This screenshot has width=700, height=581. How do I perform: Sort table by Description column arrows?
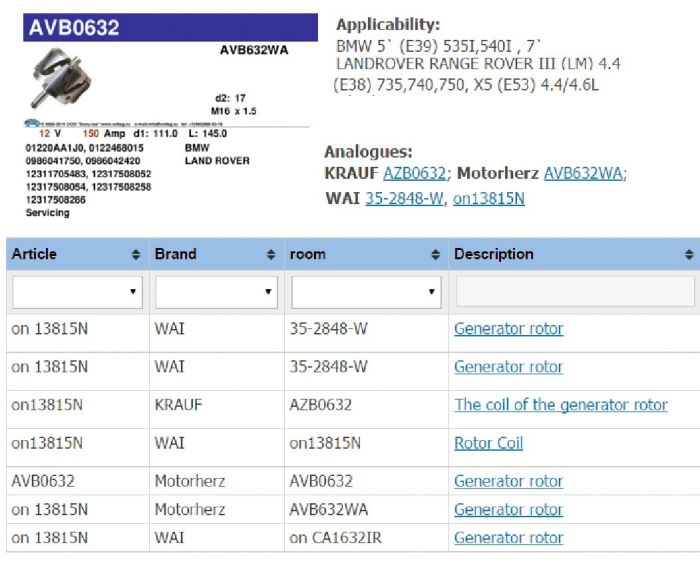click(689, 255)
